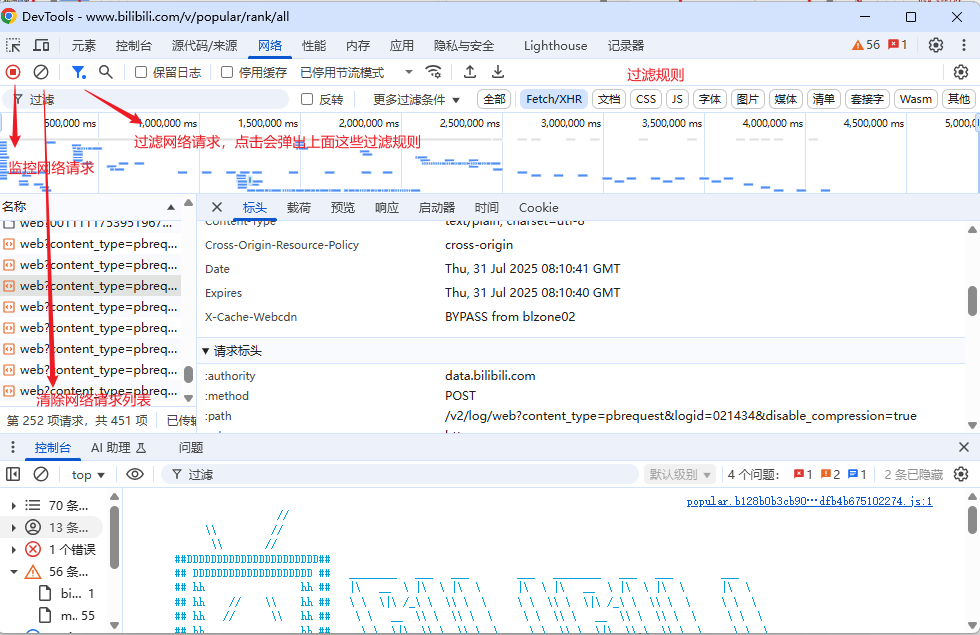The width and height of the screenshot is (980, 635).
Task: Click console output vertical scrollbar thumb
Action: [972, 520]
